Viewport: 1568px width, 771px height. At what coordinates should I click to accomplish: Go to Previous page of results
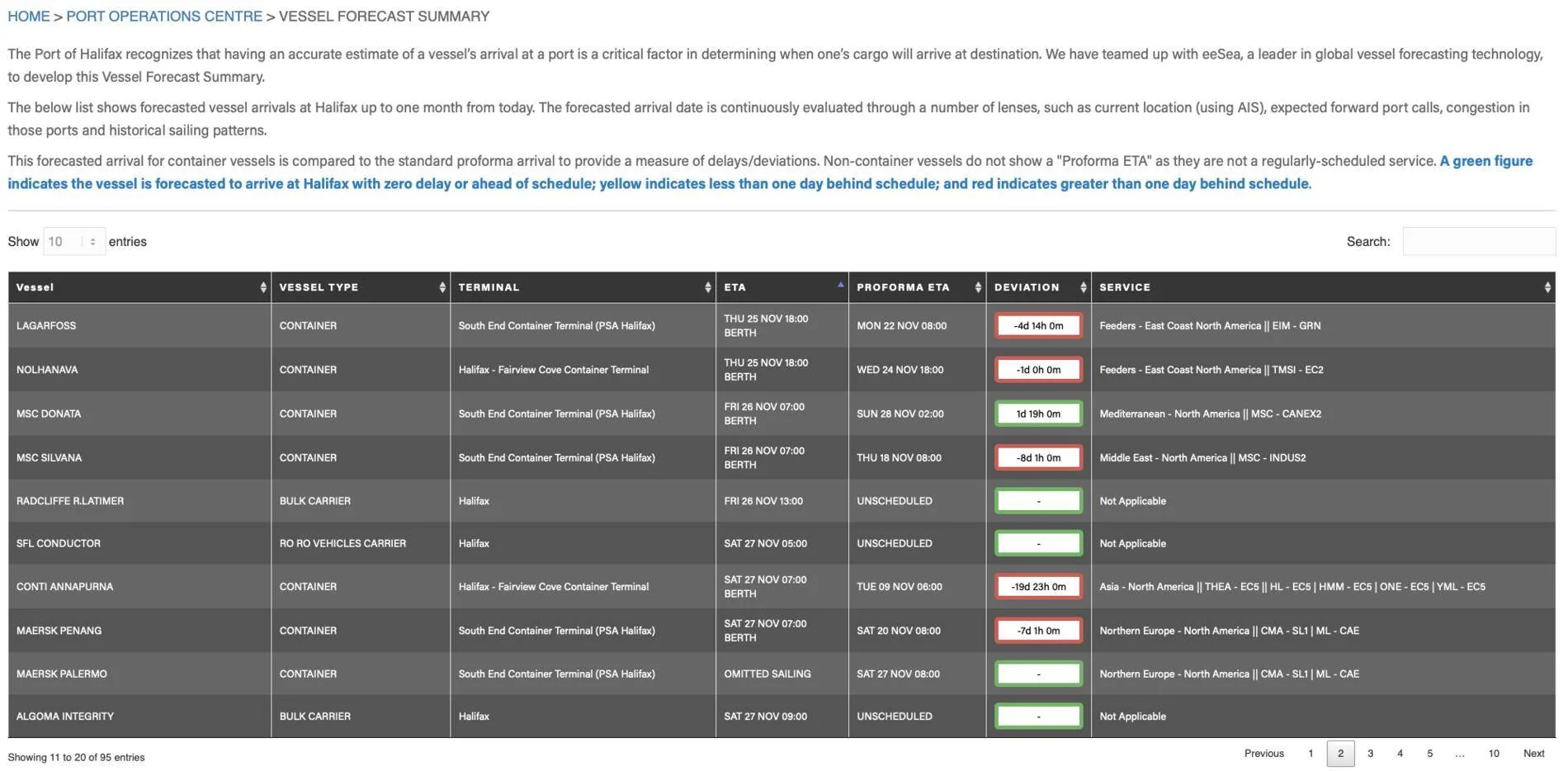click(1263, 753)
